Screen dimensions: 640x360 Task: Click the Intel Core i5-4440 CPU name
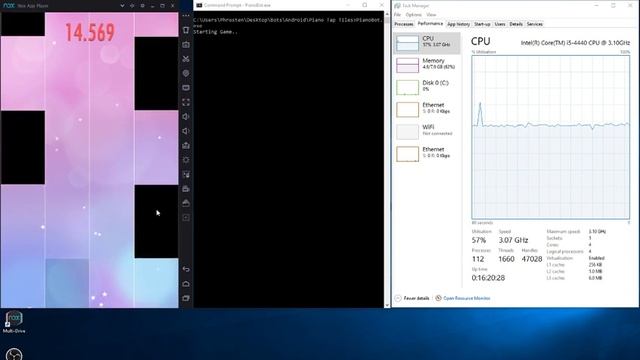[x=575, y=42]
